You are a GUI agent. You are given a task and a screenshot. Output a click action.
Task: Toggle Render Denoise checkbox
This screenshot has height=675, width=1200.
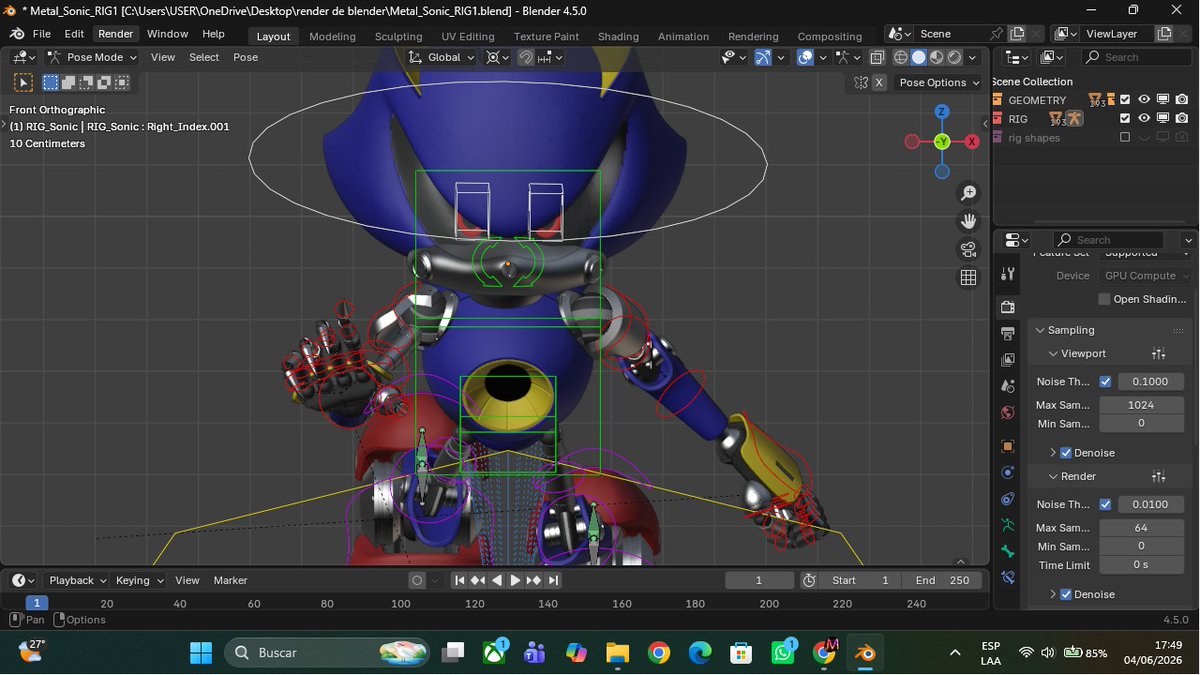click(1066, 594)
